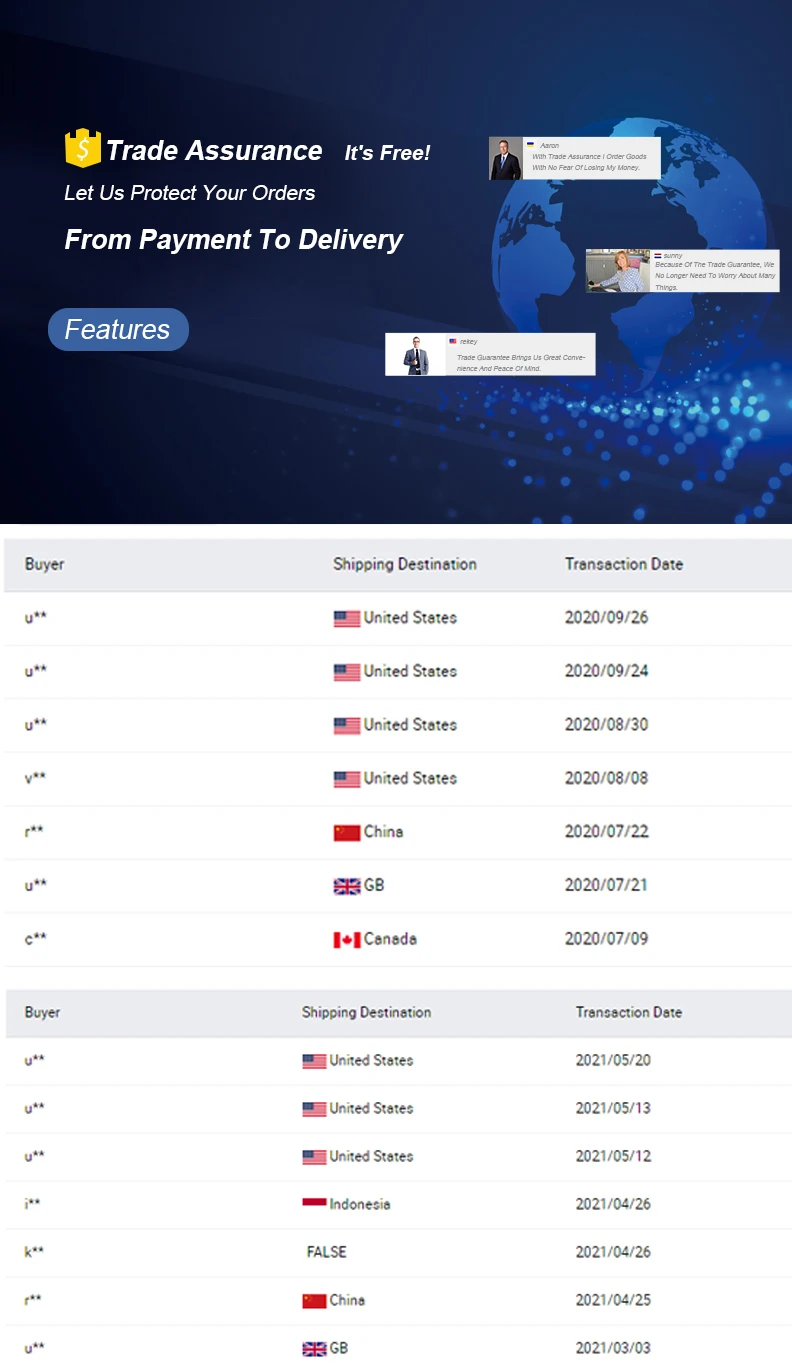Screen dimensions: 792x1371
Task: Click 'Shipping Destination' header in the 2021 orders table
Action: point(367,1012)
